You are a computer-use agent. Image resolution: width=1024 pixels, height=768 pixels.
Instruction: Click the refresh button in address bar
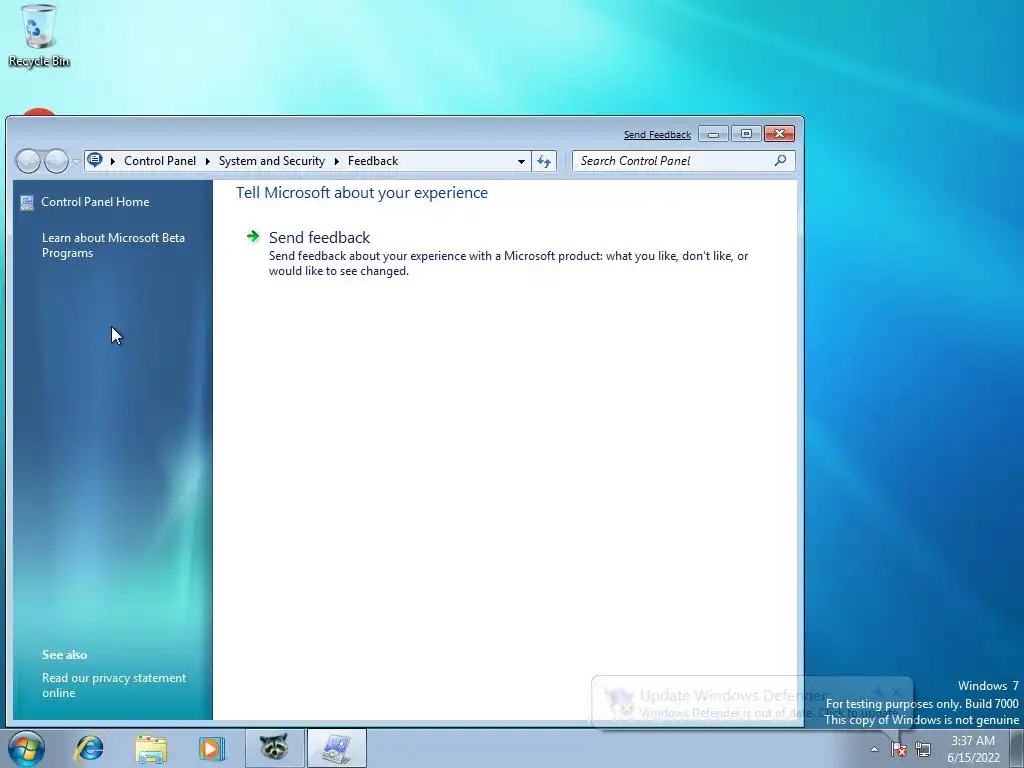click(544, 161)
